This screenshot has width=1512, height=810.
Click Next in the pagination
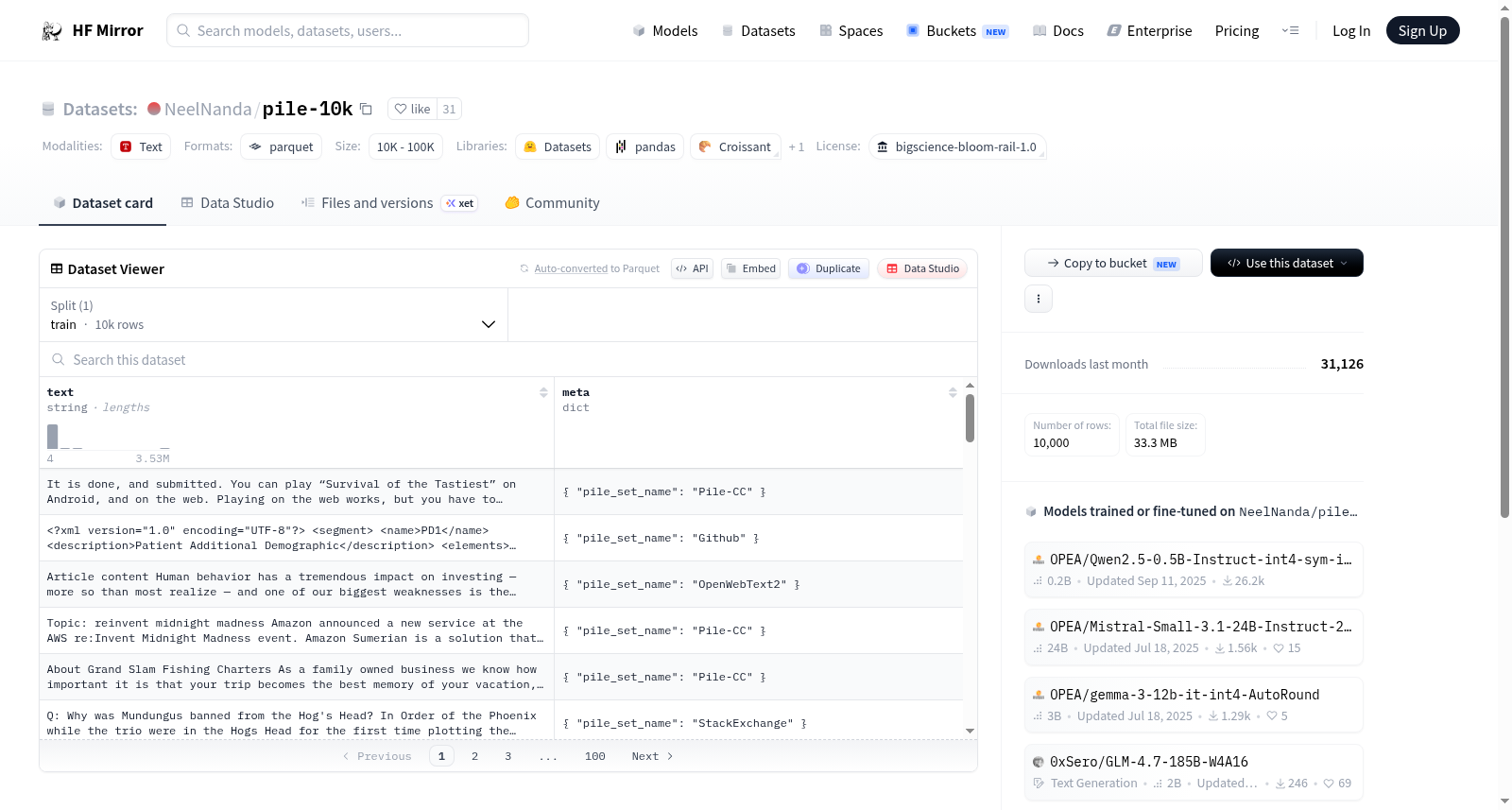click(652, 756)
